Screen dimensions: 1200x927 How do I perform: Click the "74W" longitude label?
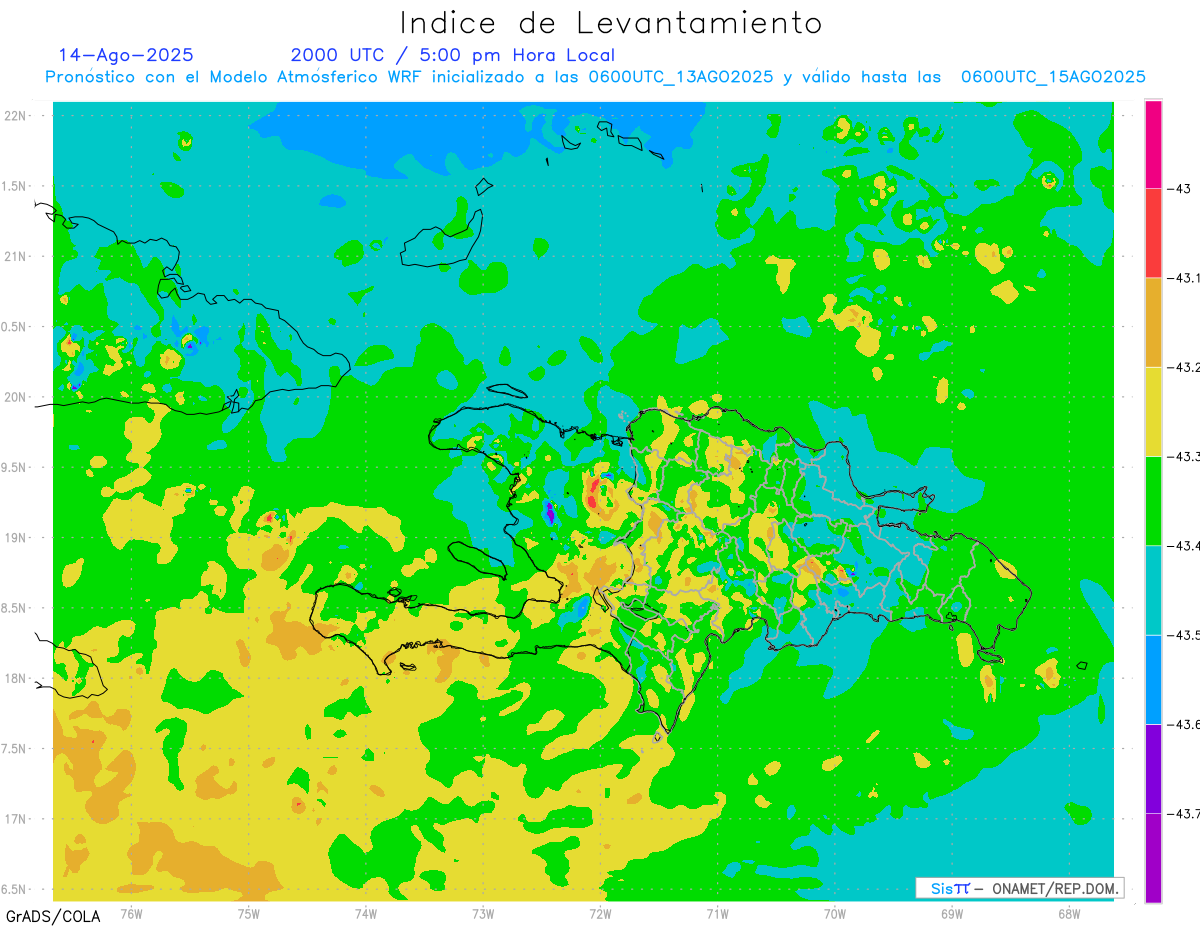(x=366, y=913)
